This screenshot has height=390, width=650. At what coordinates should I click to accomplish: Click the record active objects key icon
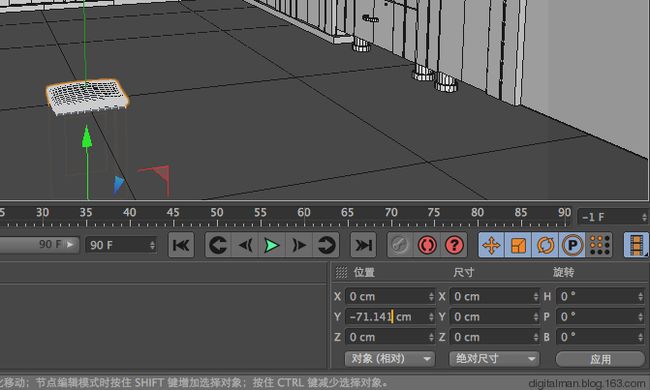point(400,245)
